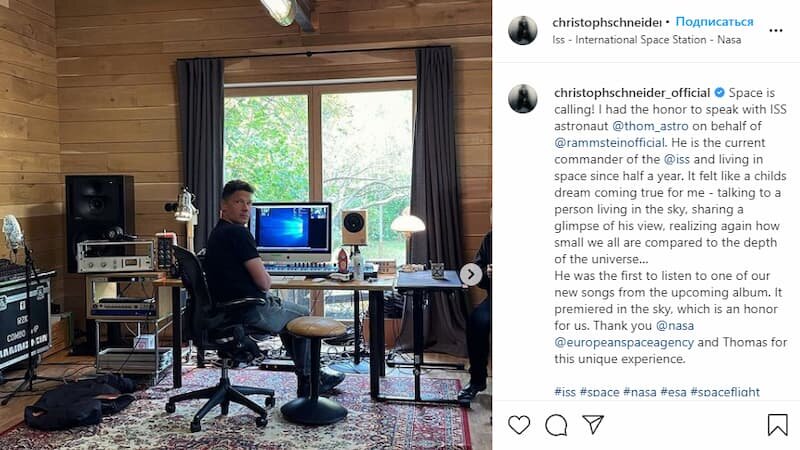Open the ISS location tag under username
Screen dimensions: 800x450
click(x=646, y=40)
